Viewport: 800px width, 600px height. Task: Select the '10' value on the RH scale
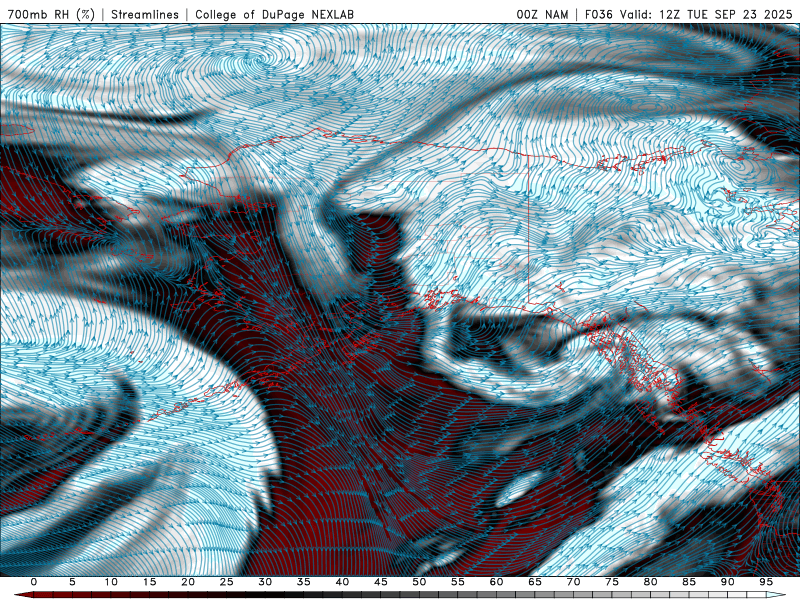click(x=111, y=582)
